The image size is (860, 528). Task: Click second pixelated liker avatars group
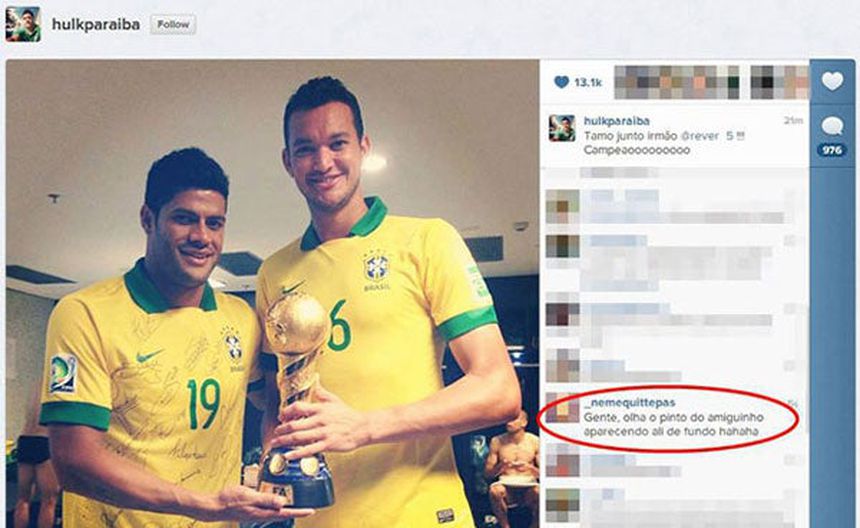[779, 82]
